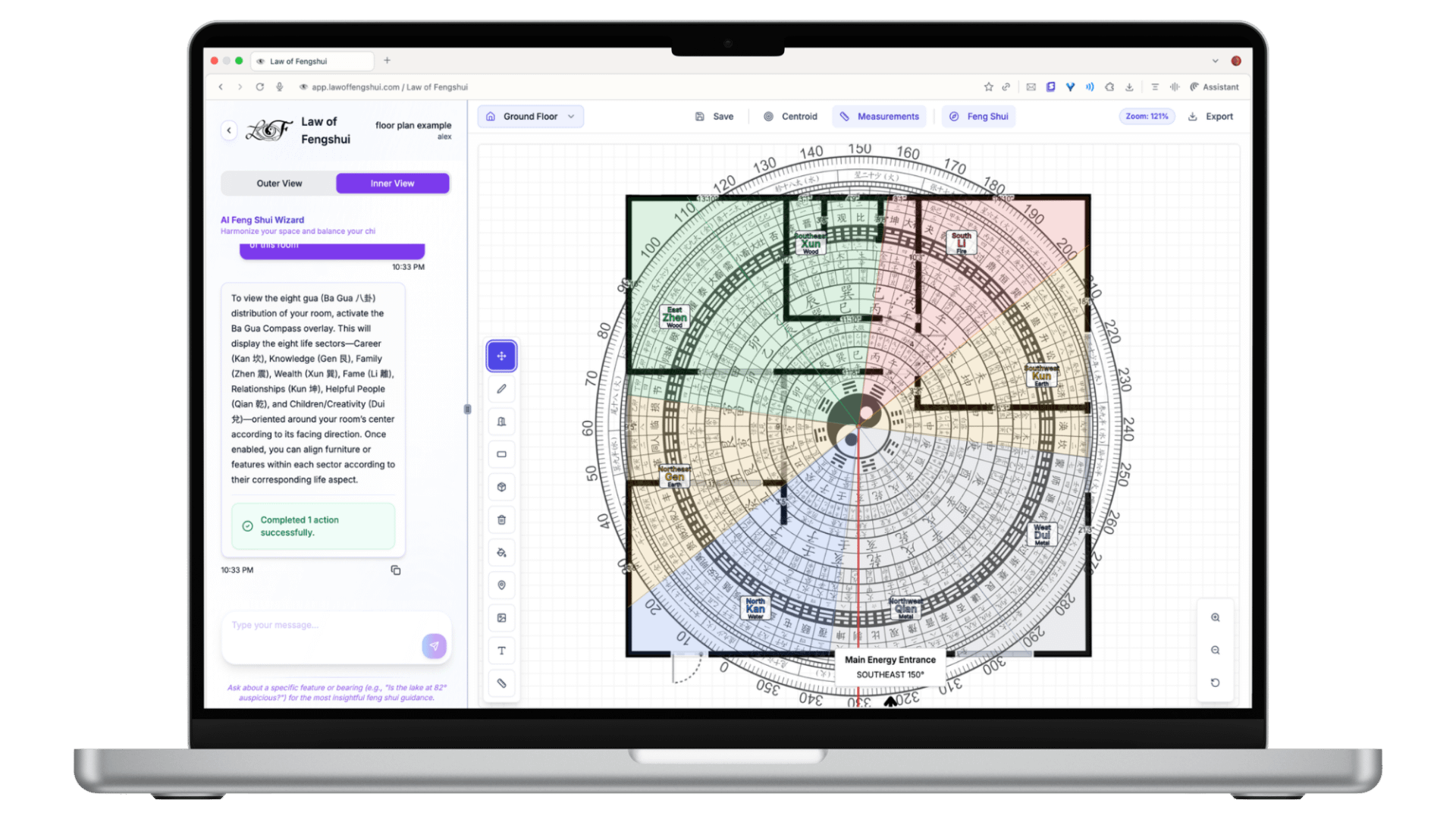The image size is (1456, 819).
Task: Toggle the Feng Shui compass overlay
Action: (x=978, y=117)
